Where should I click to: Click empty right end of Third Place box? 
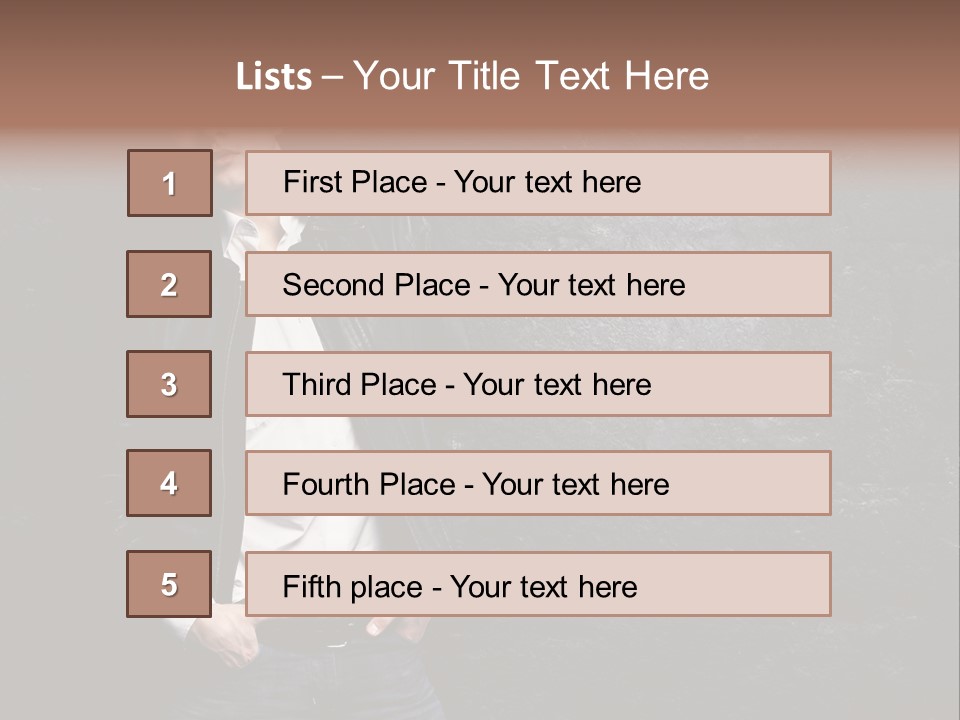[x=760, y=384]
